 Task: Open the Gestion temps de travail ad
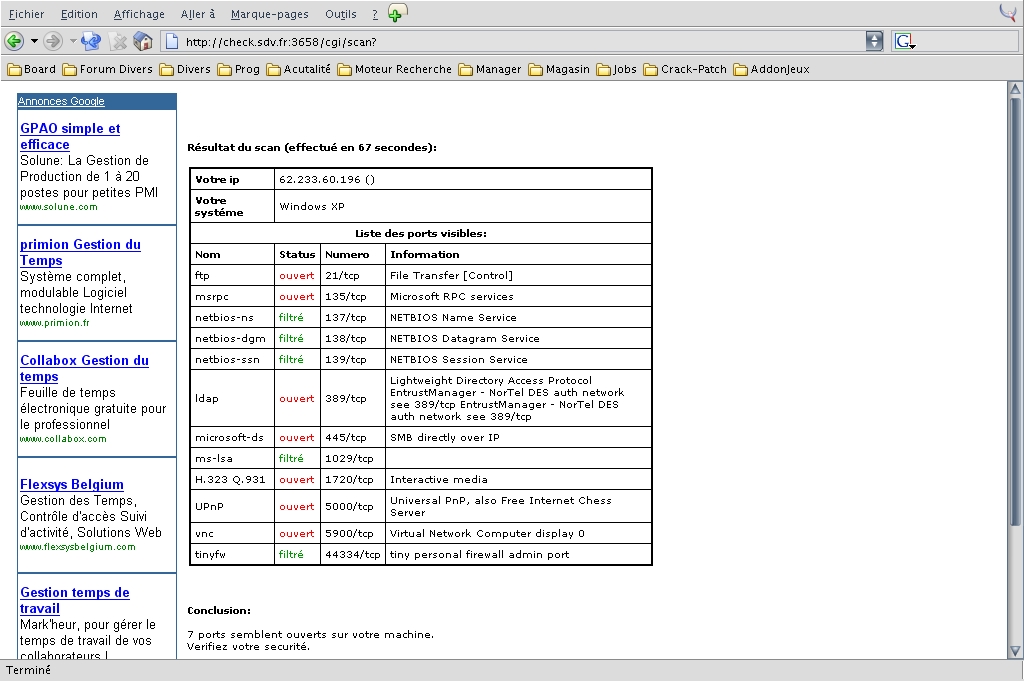click(74, 600)
